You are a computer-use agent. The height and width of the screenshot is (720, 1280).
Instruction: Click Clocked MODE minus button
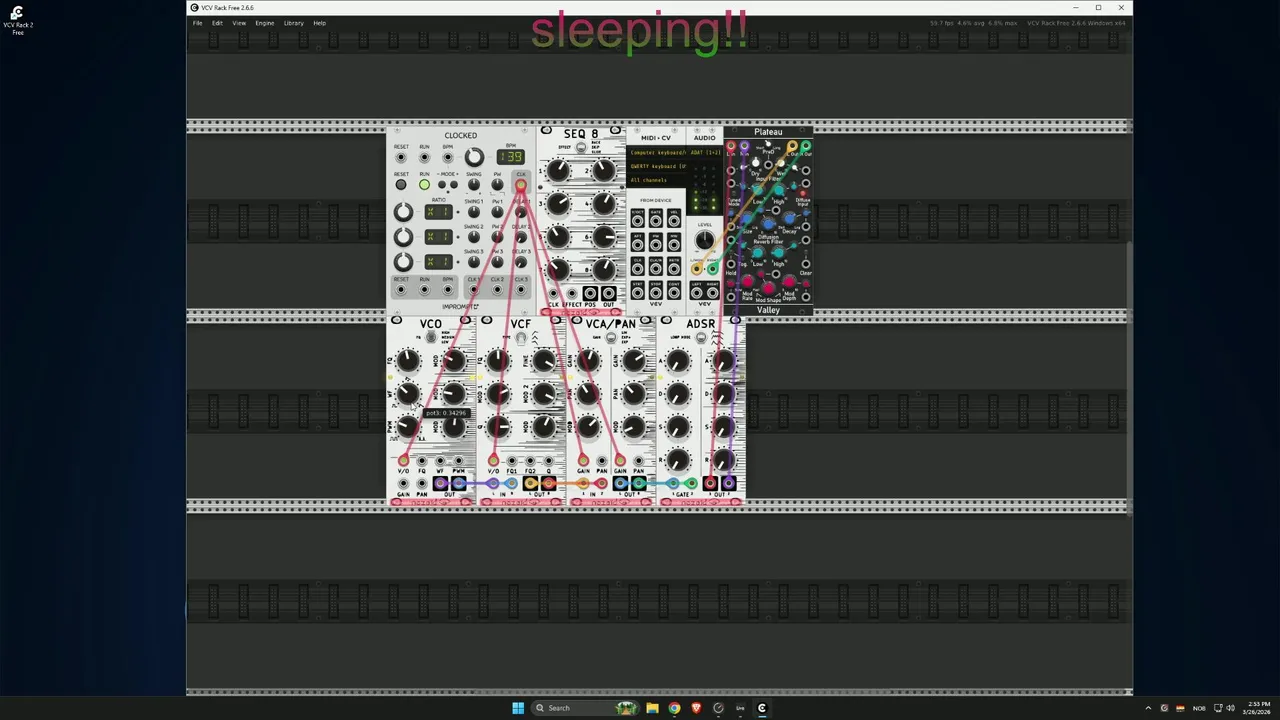(442, 184)
